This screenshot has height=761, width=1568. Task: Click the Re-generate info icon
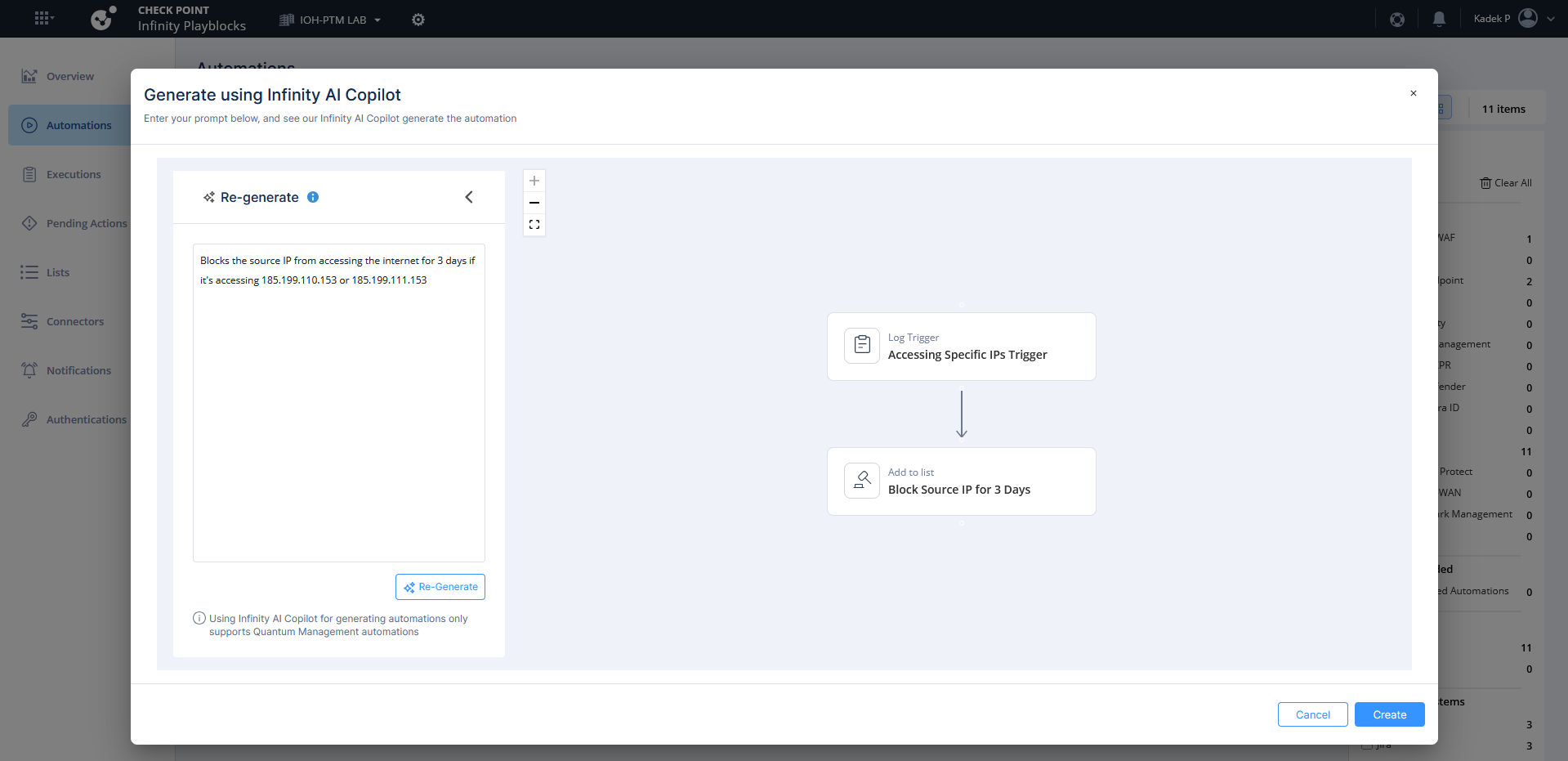[x=313, y=197]
